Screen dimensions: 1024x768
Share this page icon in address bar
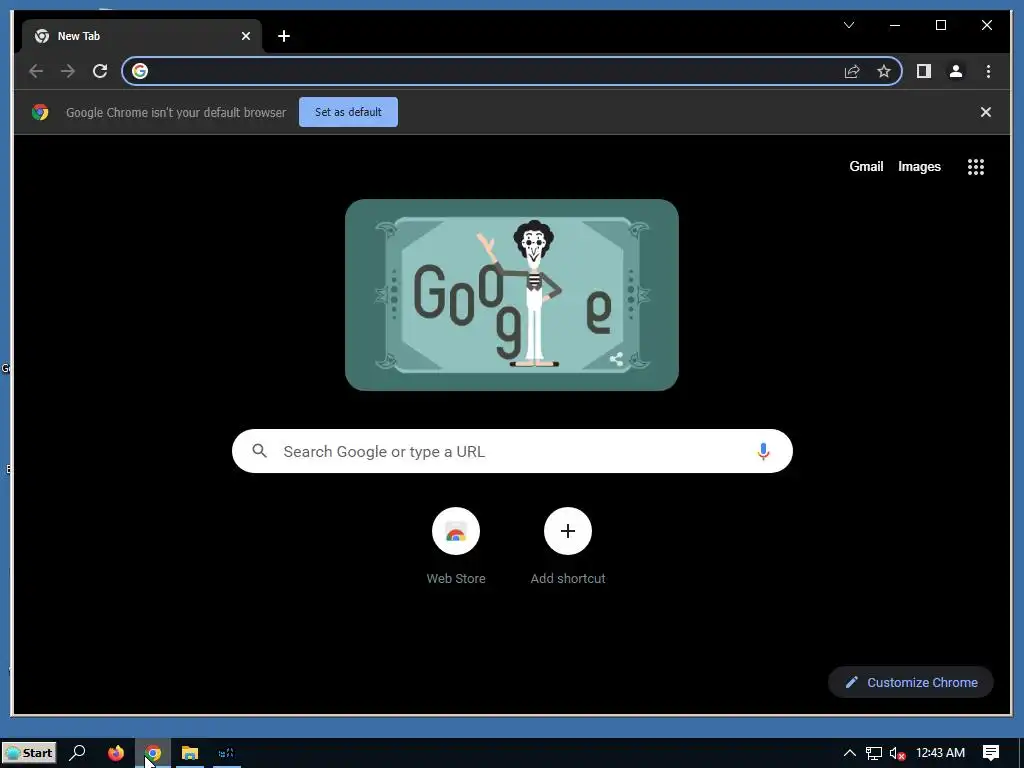[852, 71]
